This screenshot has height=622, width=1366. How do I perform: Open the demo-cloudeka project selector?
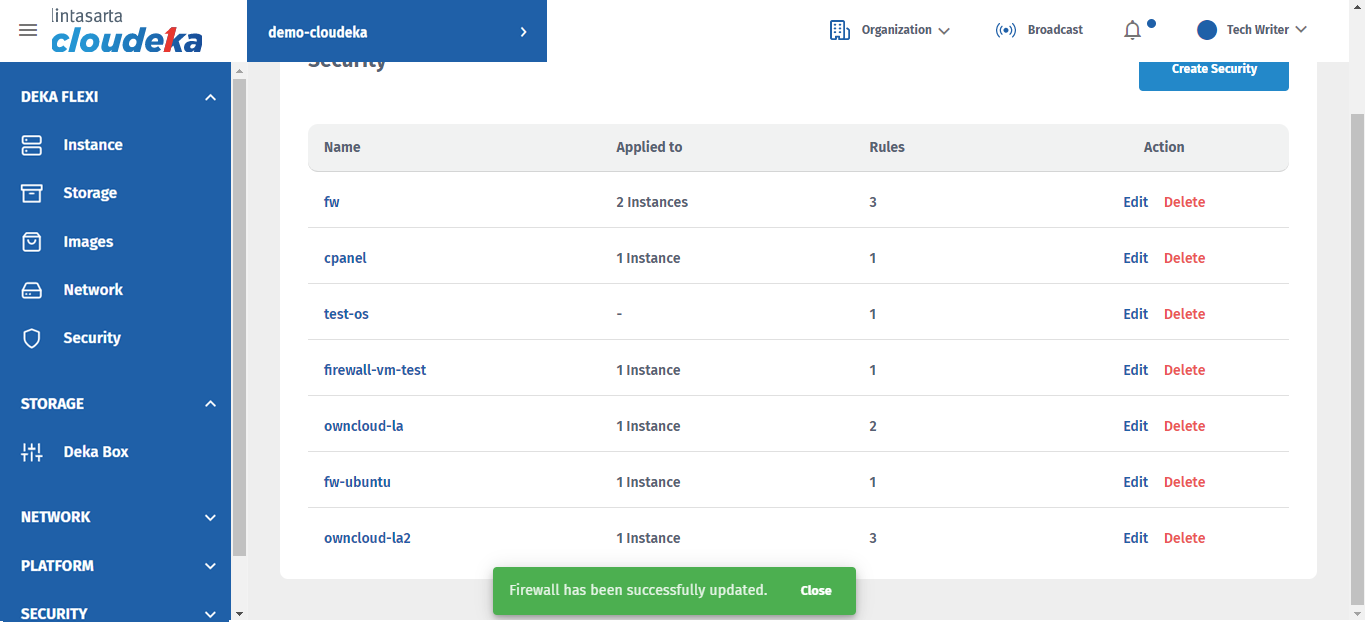[x=396, y=32]
